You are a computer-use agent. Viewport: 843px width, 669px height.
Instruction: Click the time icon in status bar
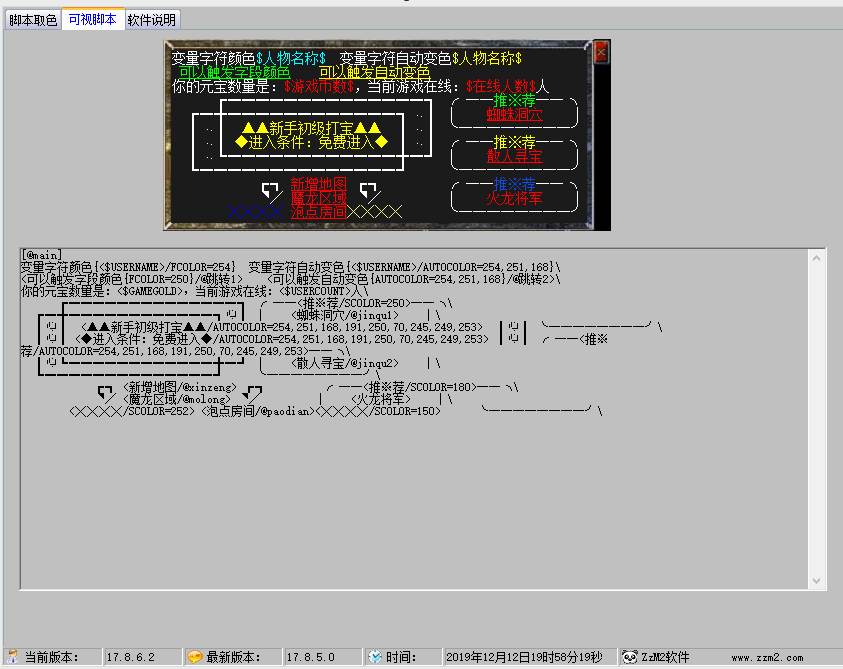click(x=375, y=657)
